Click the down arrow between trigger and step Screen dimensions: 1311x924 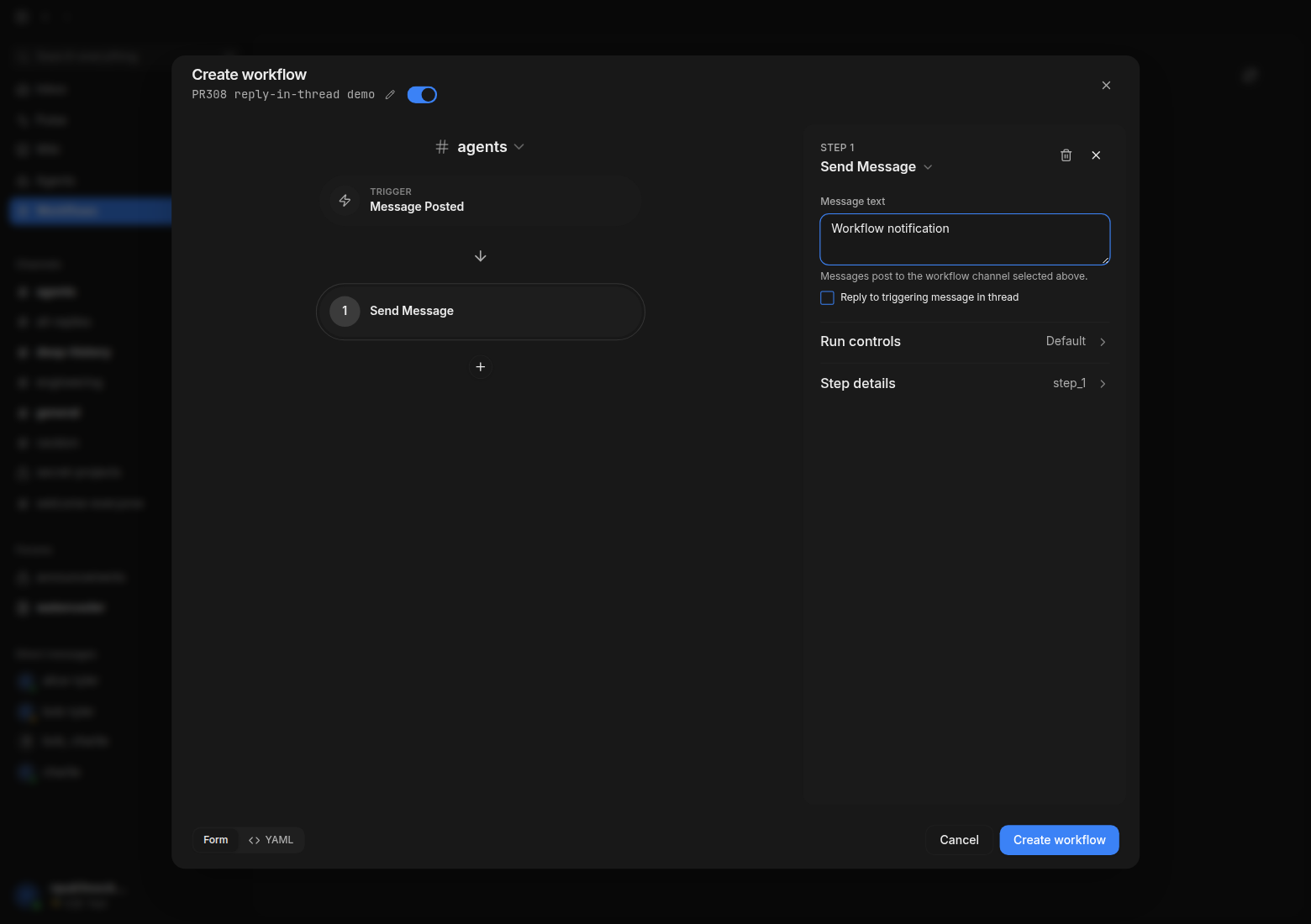click(481, 256)
